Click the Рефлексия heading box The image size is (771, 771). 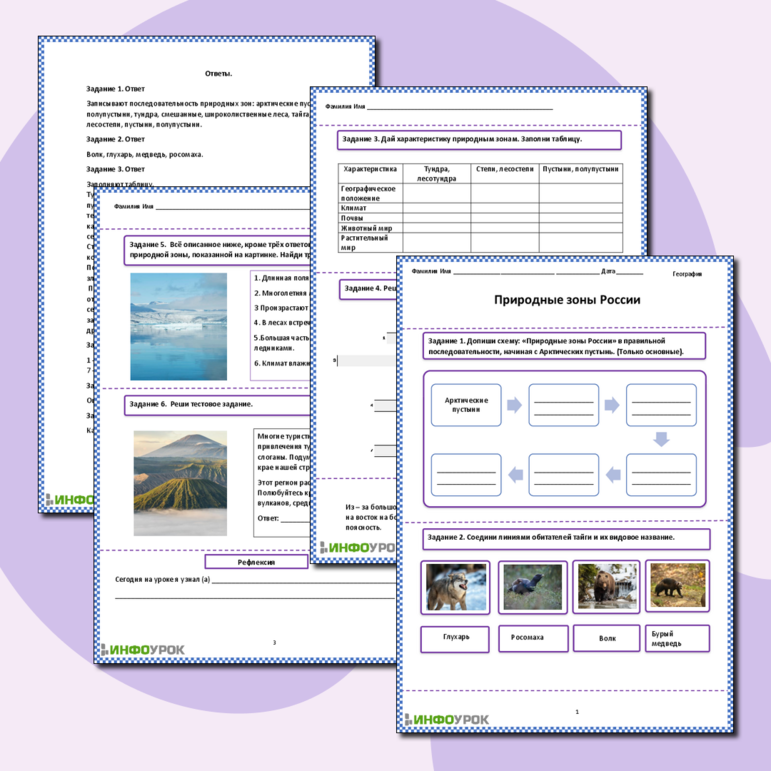[x=257, y=562]
